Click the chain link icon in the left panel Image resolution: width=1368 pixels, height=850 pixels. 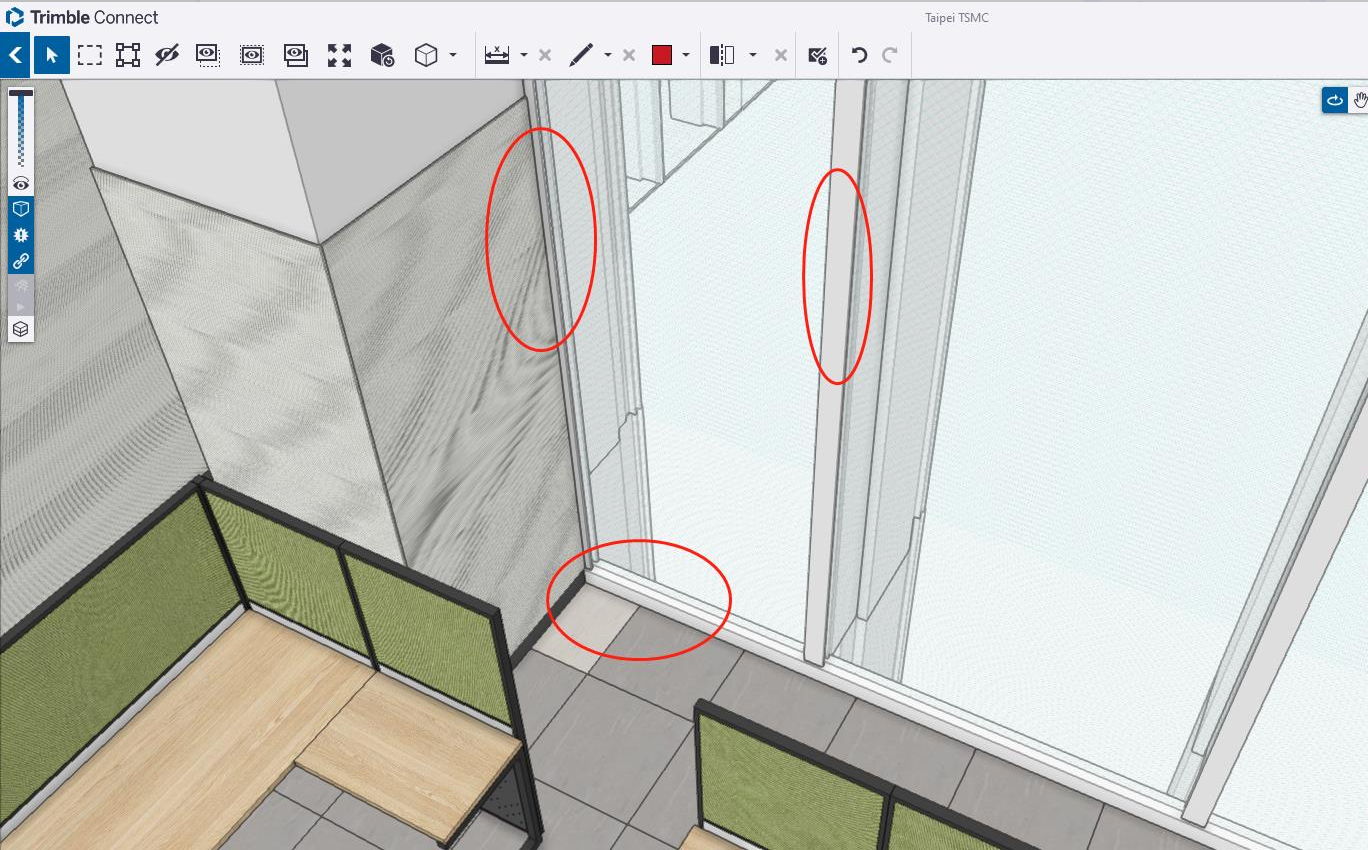click(21, 261)
